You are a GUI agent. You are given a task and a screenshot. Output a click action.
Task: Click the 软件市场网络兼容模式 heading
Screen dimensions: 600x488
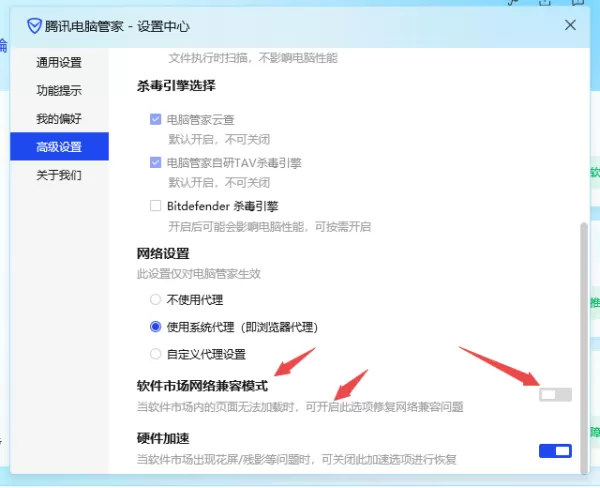pos(202,386)
